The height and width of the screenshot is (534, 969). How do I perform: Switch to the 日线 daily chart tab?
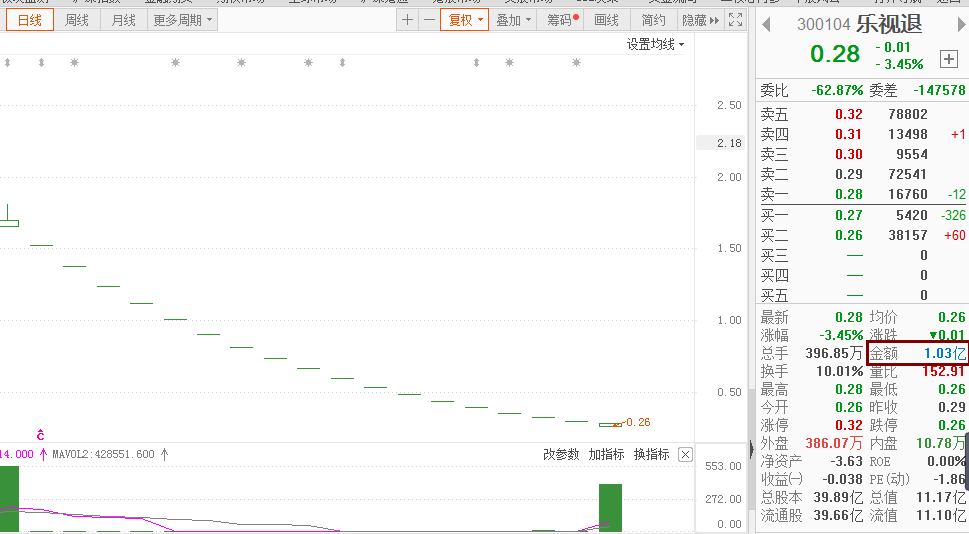30,20
